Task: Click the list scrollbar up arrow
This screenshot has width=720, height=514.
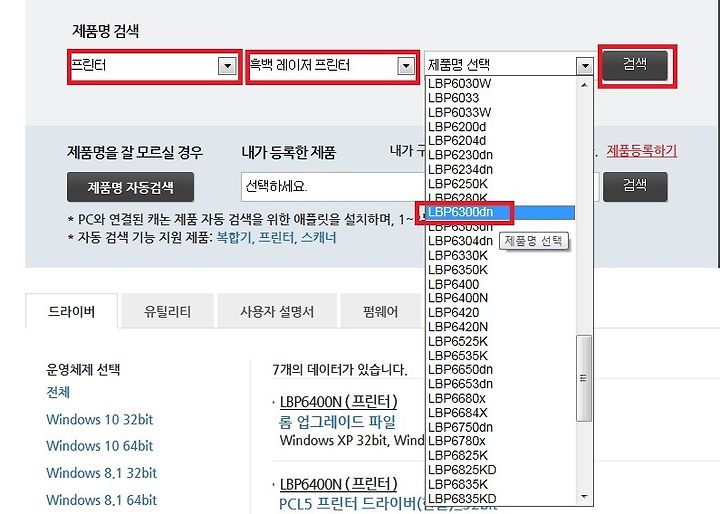Action: [584, 85]
